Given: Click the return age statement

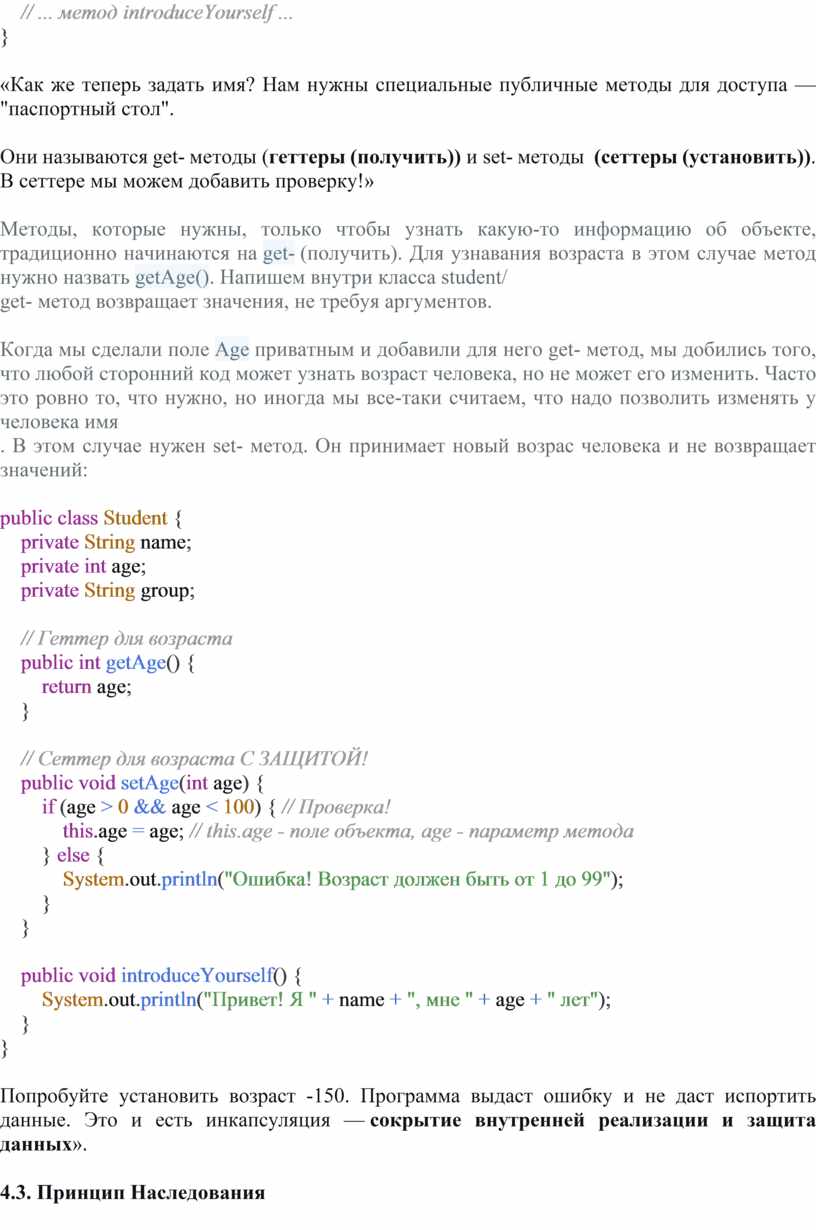Looking at the screenshot, I should point(87,687).
